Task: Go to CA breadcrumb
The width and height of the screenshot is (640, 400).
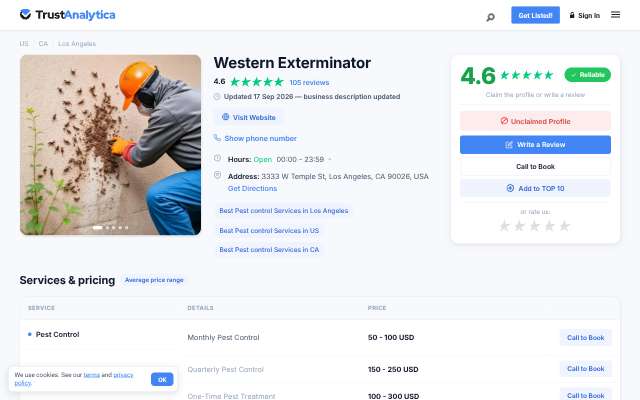Action: tap(43, 44)
